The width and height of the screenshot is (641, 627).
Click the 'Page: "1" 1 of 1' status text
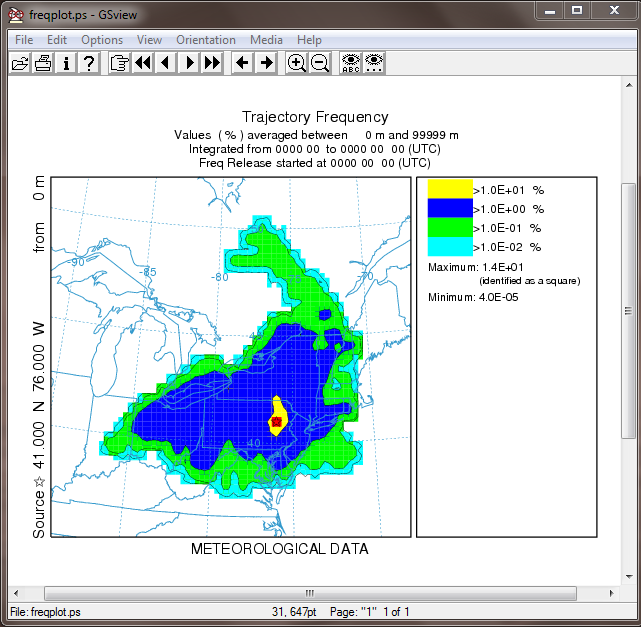370,612
